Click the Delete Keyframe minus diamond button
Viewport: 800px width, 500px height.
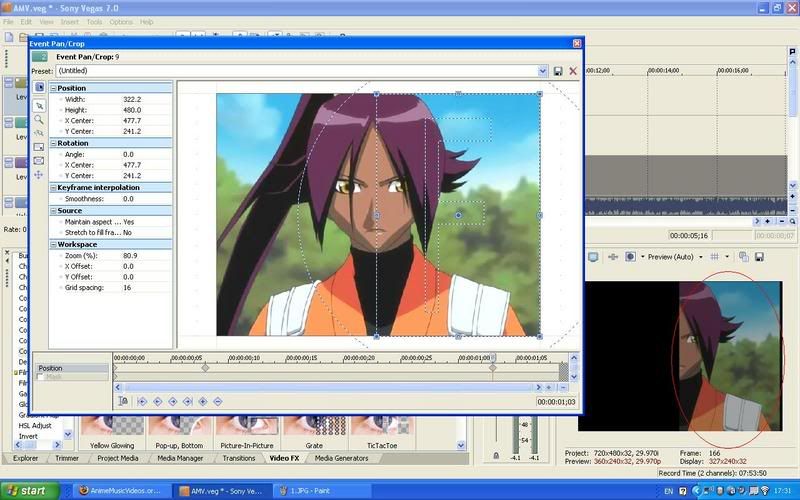point(217,402)
